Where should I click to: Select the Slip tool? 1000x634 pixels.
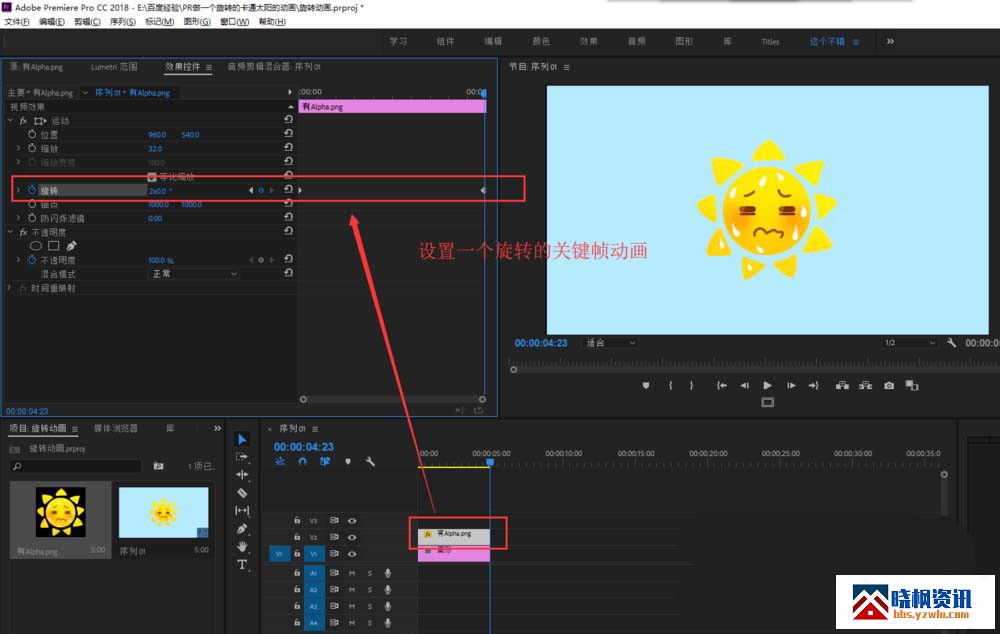pos(242,510)
